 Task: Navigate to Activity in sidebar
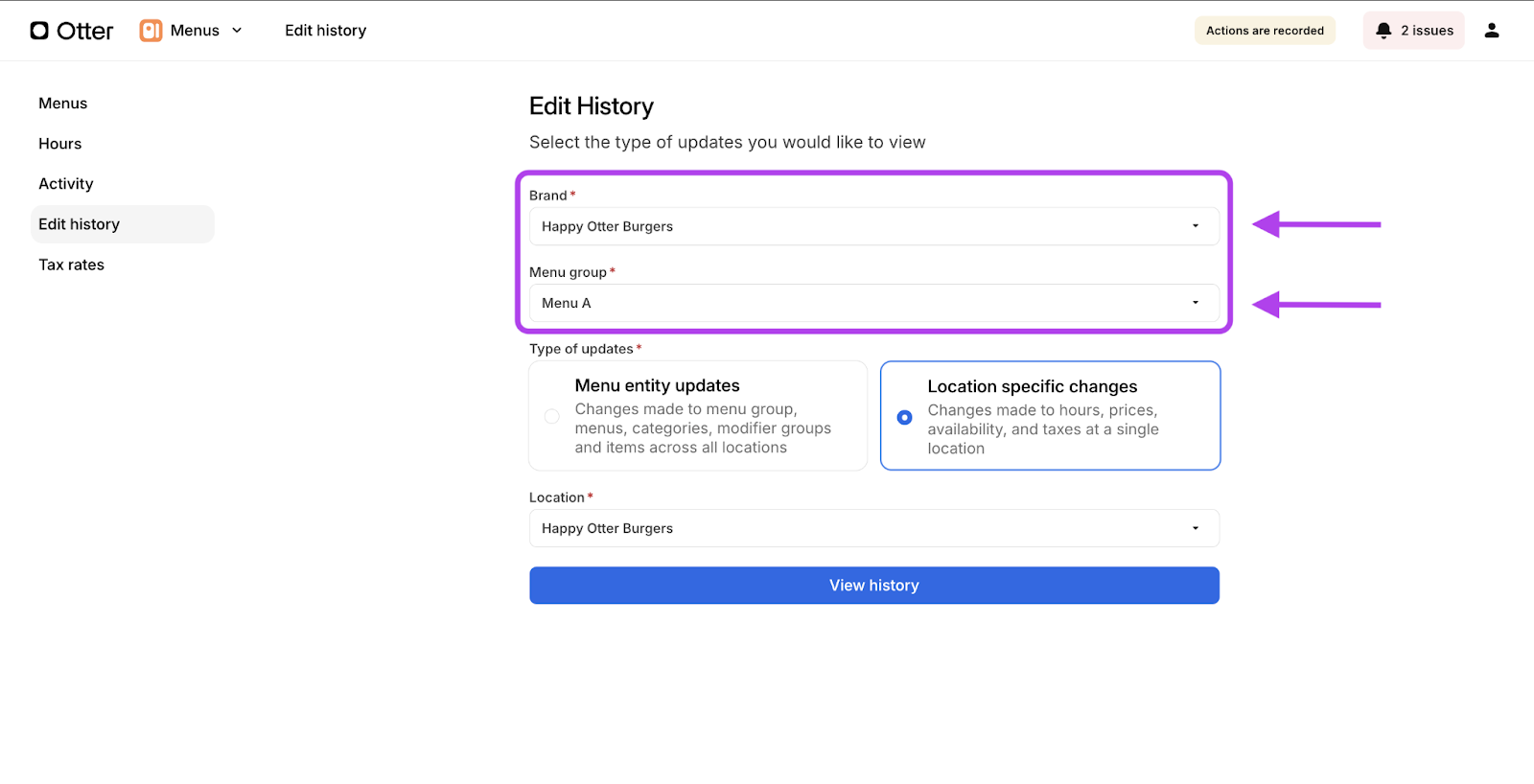pyautogui.click(x=66, y=184)
